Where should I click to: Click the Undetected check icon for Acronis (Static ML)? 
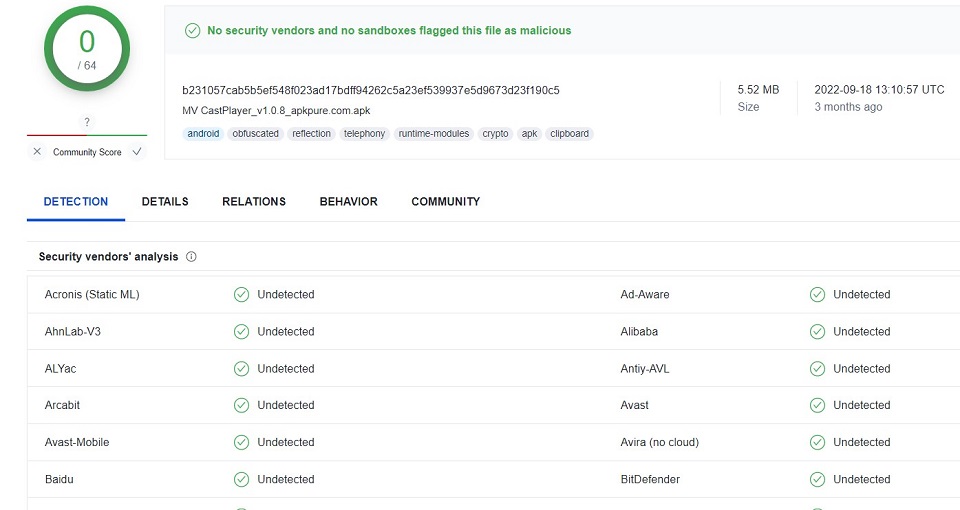coord(242,294)
